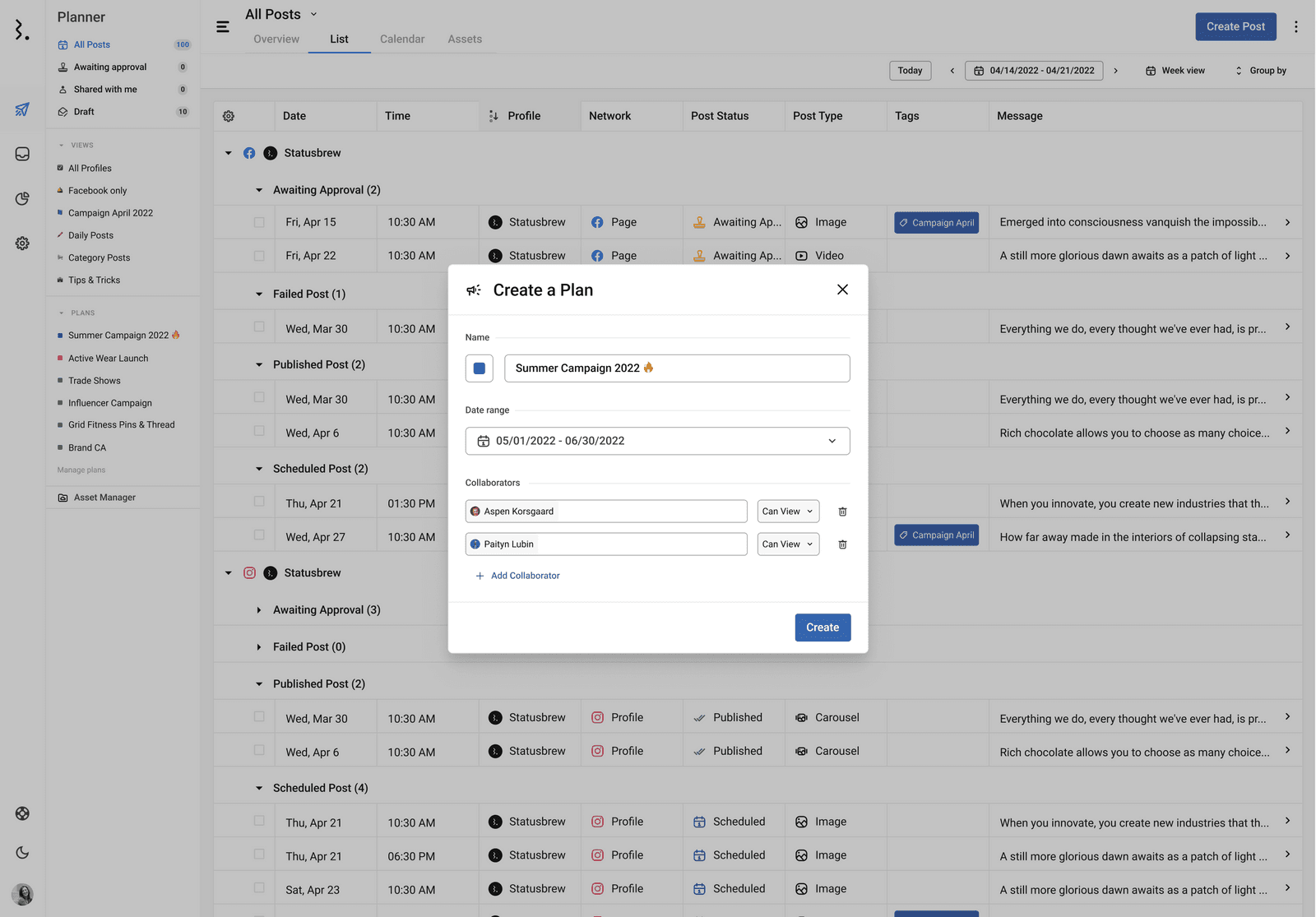Check the Fri, Apr 15 post checkbox

coord(259,222)
